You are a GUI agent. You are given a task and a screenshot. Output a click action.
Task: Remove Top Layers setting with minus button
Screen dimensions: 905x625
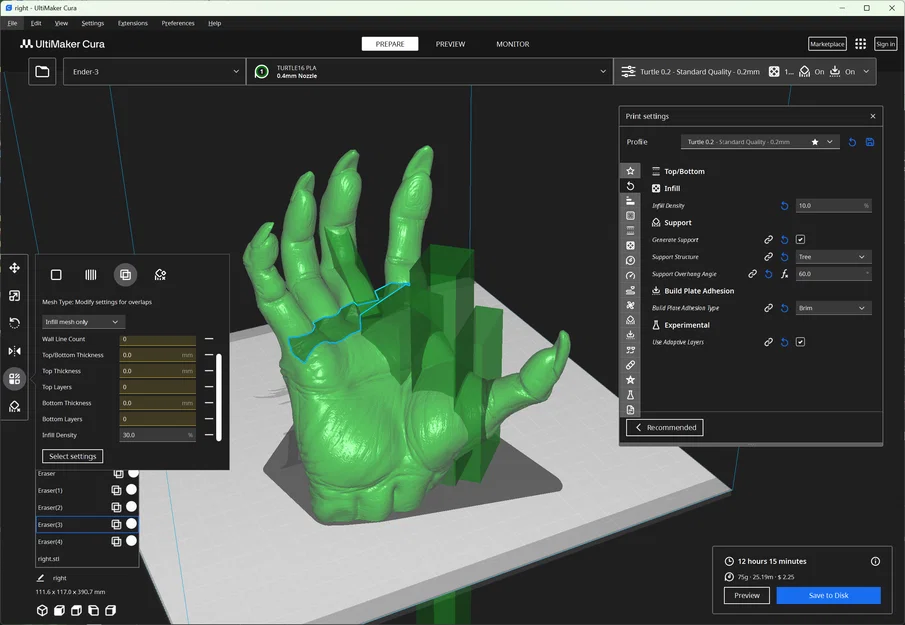[209, 387]
